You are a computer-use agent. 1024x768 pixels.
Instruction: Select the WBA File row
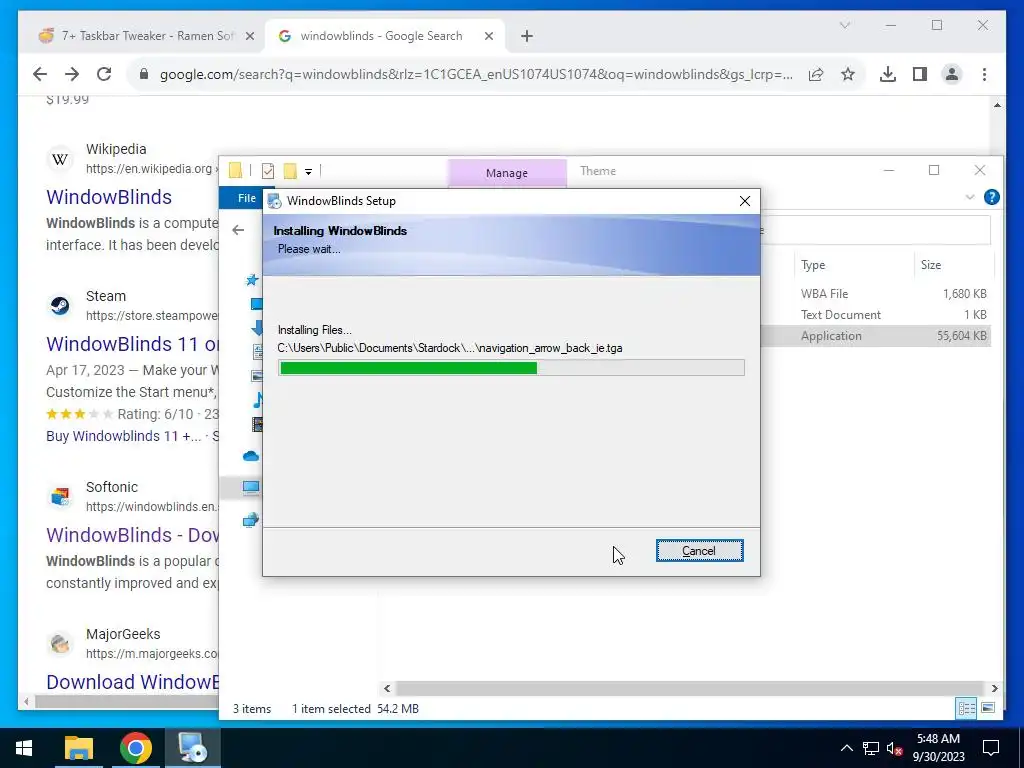pos(876,294)
